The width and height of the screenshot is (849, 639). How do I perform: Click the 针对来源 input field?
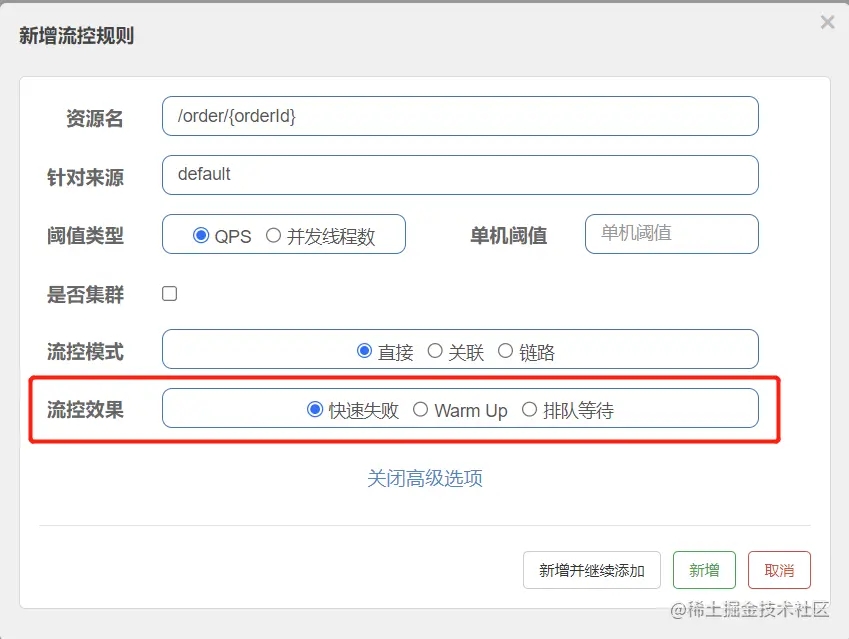point(460,175)
